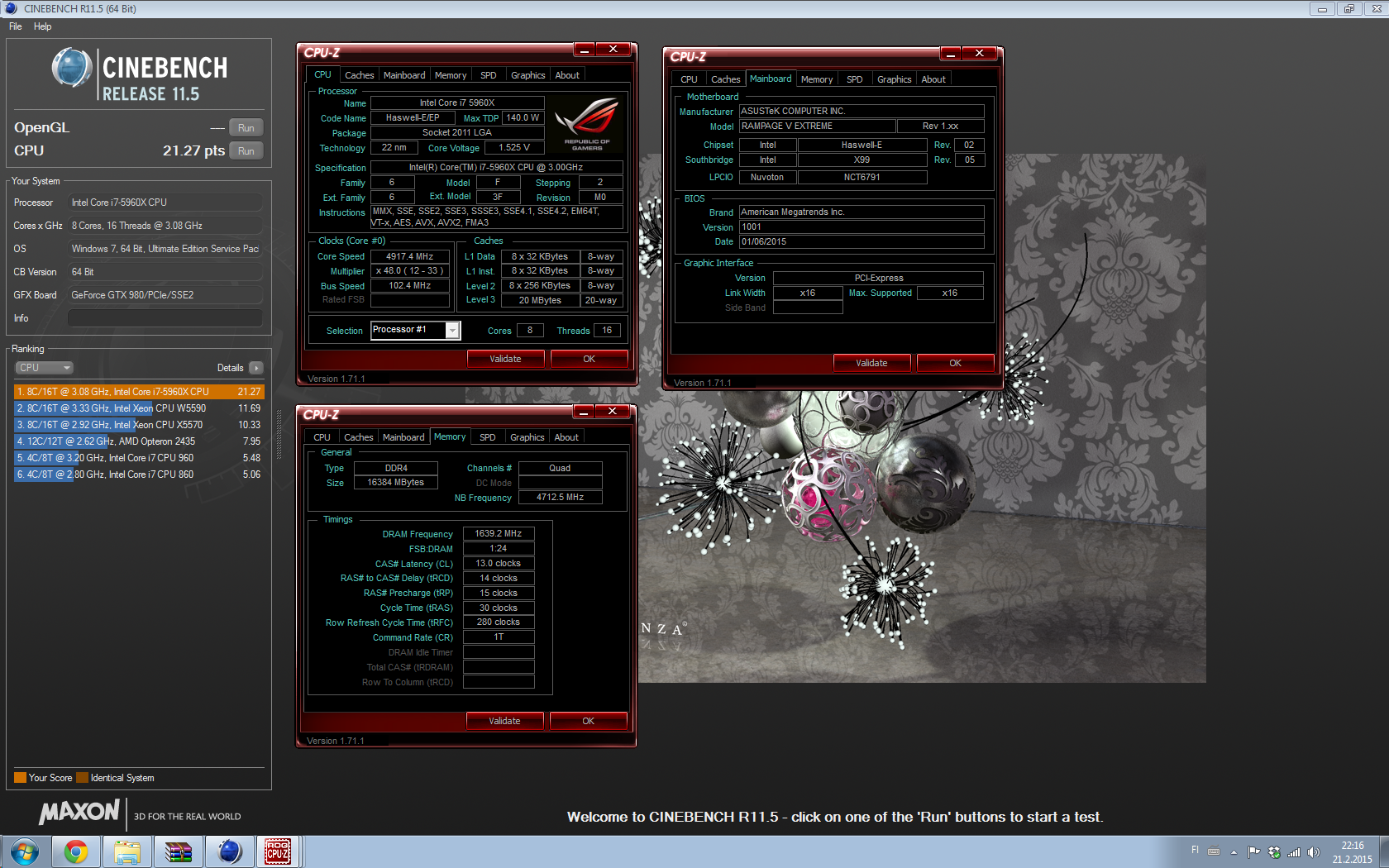
Task: Click the taskbar clock showing 22:16
Action: click(x=1352, y=852)
